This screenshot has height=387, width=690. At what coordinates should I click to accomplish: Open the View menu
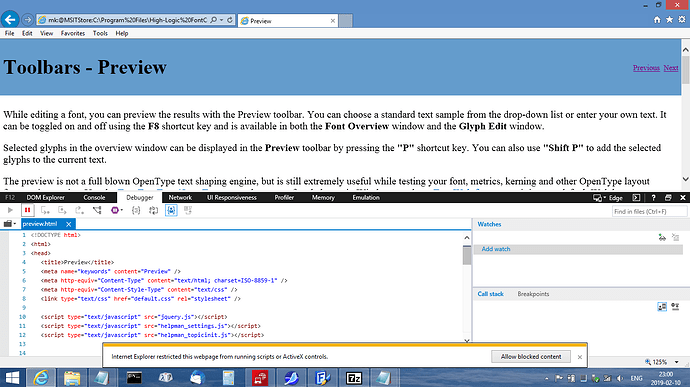(x=46, y=33)
